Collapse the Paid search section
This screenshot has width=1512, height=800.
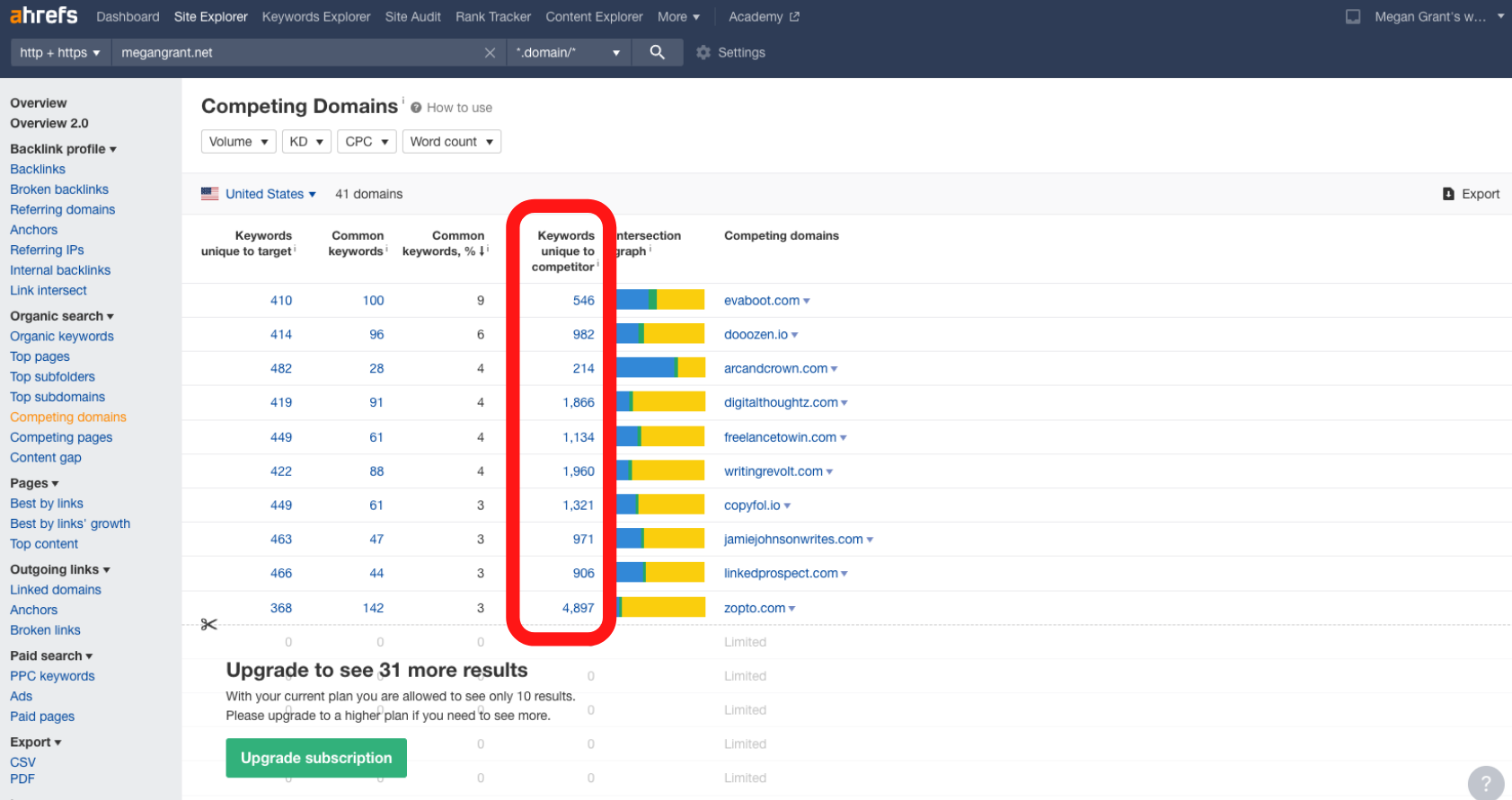51,655
